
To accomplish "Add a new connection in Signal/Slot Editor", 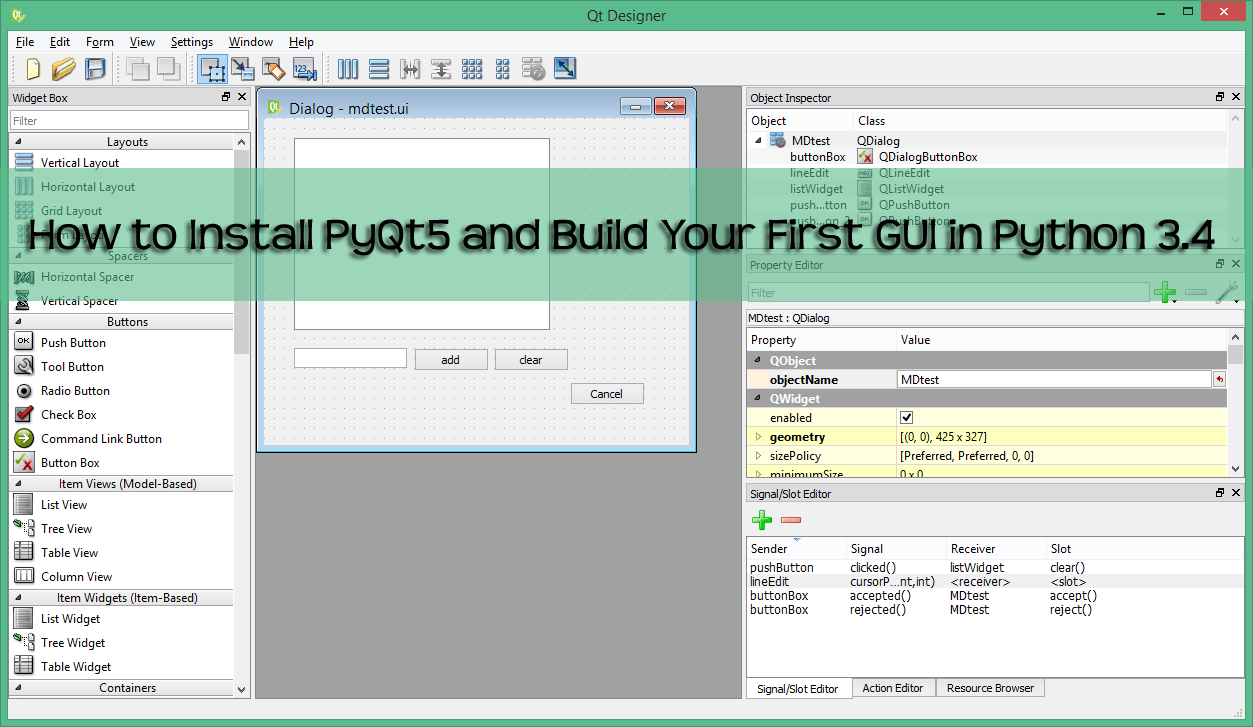I will [761, 520].
